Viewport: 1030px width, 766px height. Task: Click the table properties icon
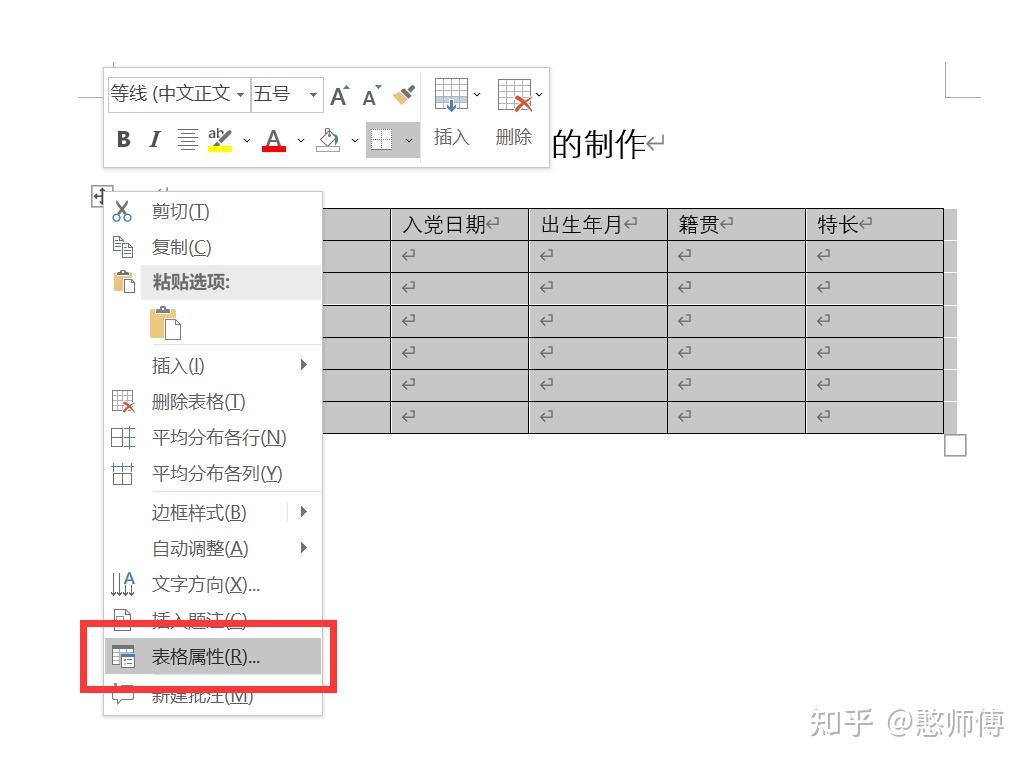click(x=123, y=656)
